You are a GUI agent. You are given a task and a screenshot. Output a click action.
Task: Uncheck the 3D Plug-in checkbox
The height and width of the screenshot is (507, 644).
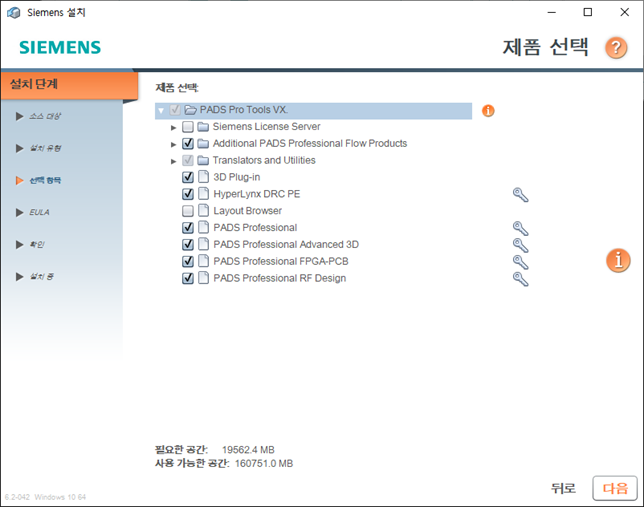188,177
